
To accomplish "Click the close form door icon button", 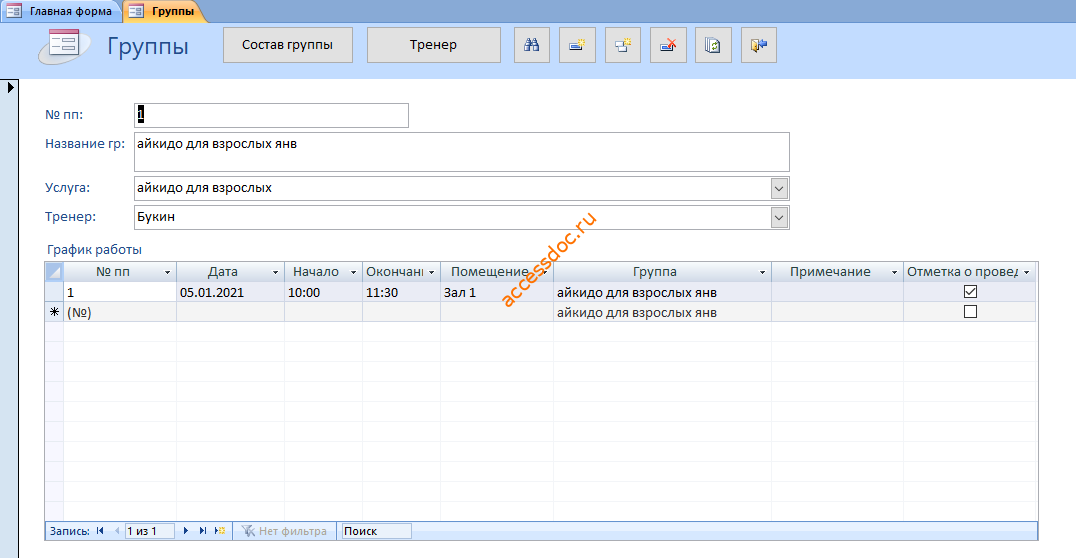I will click(x=759, y=45).
